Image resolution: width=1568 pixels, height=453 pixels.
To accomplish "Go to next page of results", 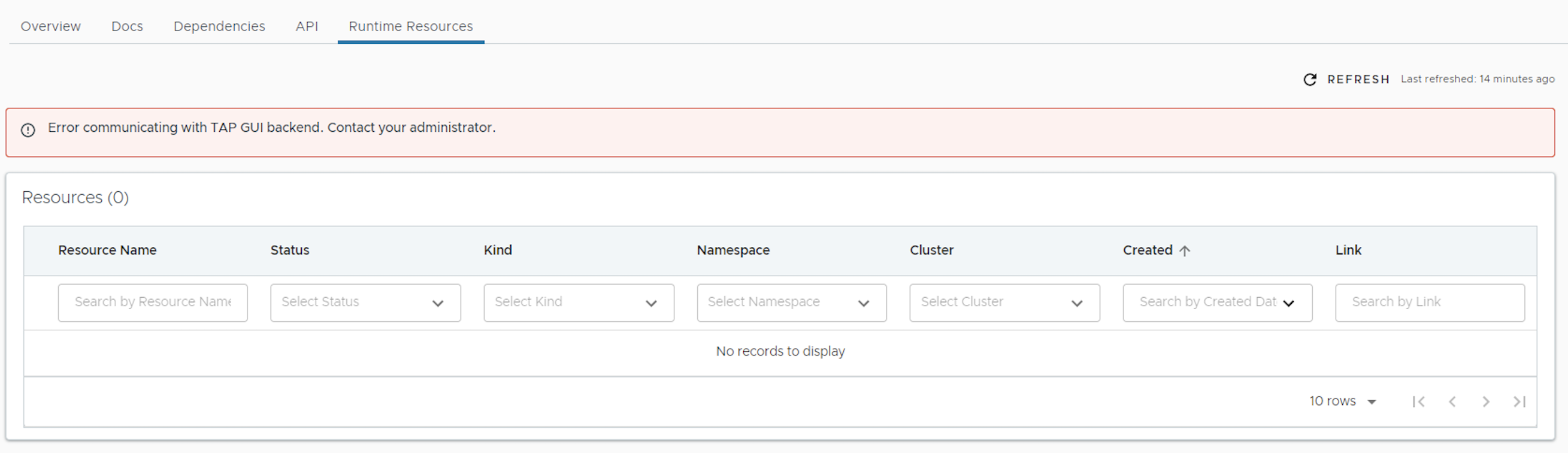I will click(1486, 401).
